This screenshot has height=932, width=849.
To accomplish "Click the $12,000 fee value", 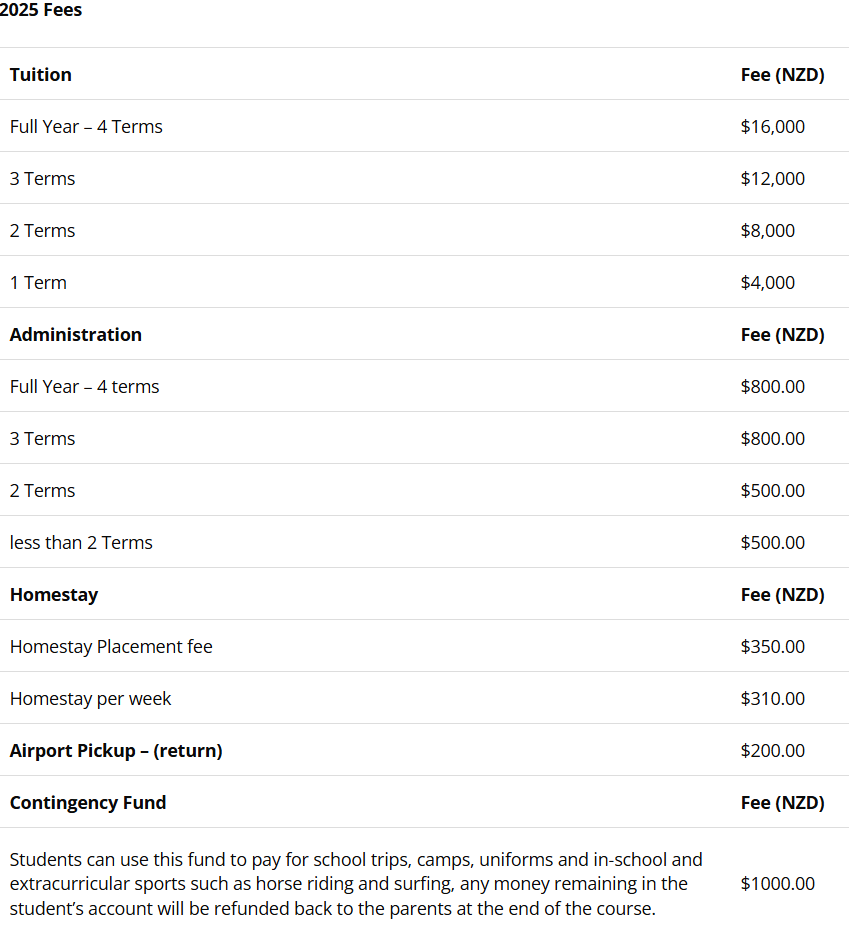I will pyautogui.click(x=772, y=179).
